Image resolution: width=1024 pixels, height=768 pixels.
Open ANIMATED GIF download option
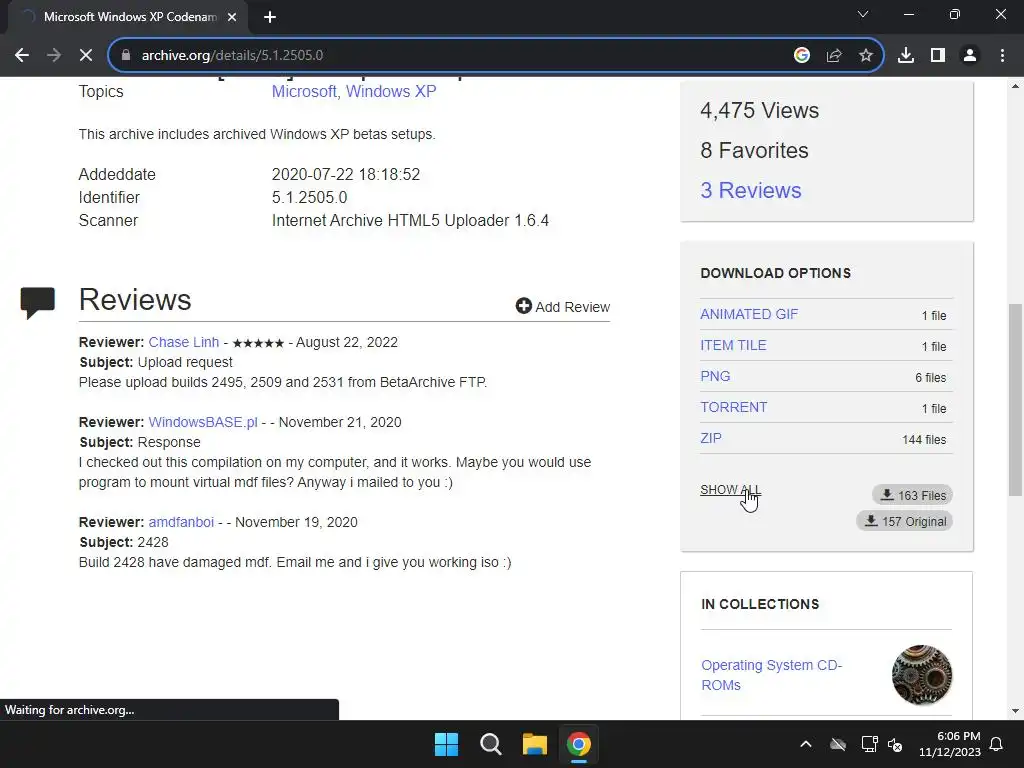[749, 314]
